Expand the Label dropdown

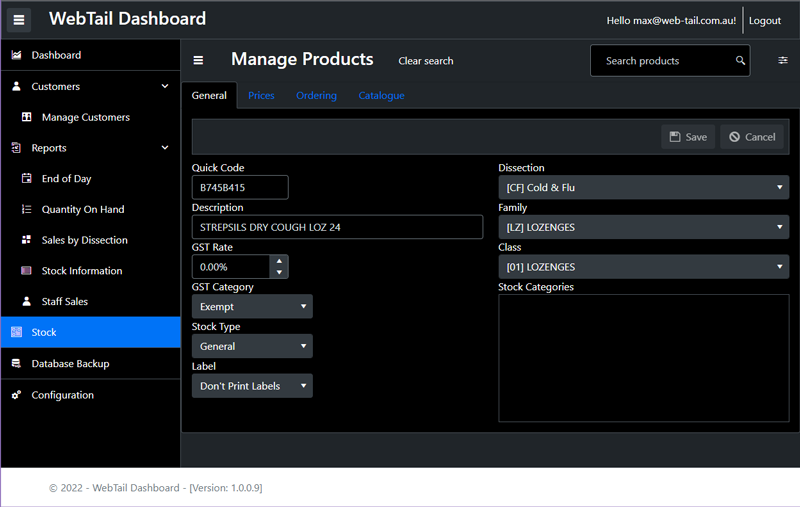(252, 386)
